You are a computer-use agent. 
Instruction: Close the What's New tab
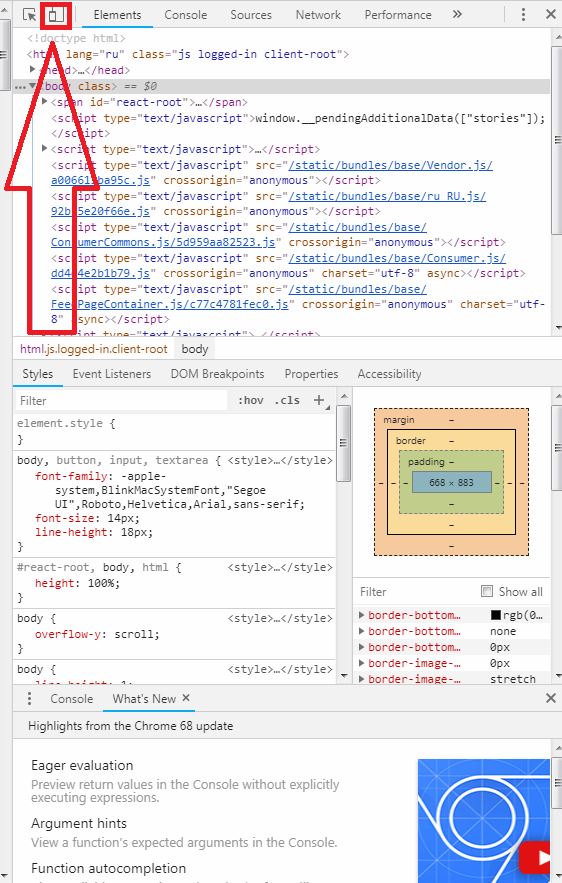[186, 698]
